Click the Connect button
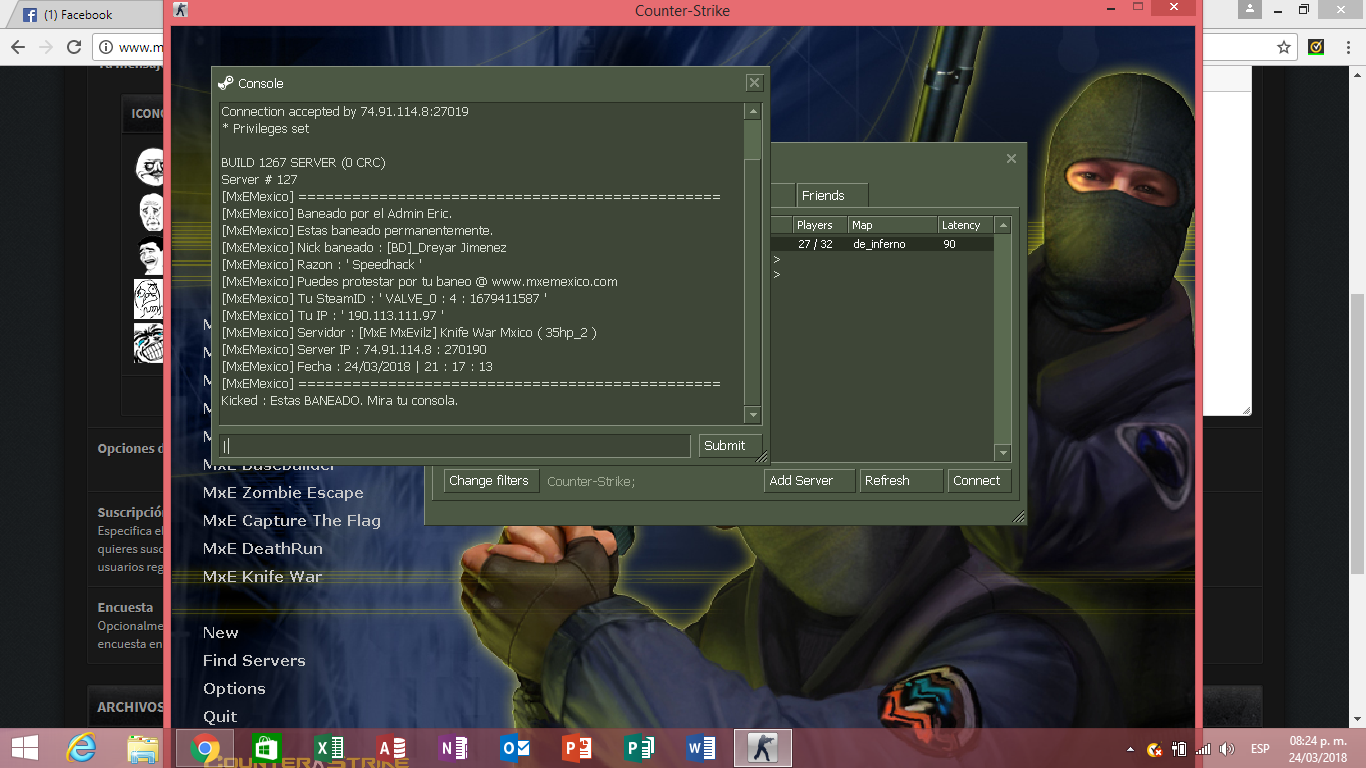Image resolution: width=1366 pixels, height=768 pixels. (980, 481)
